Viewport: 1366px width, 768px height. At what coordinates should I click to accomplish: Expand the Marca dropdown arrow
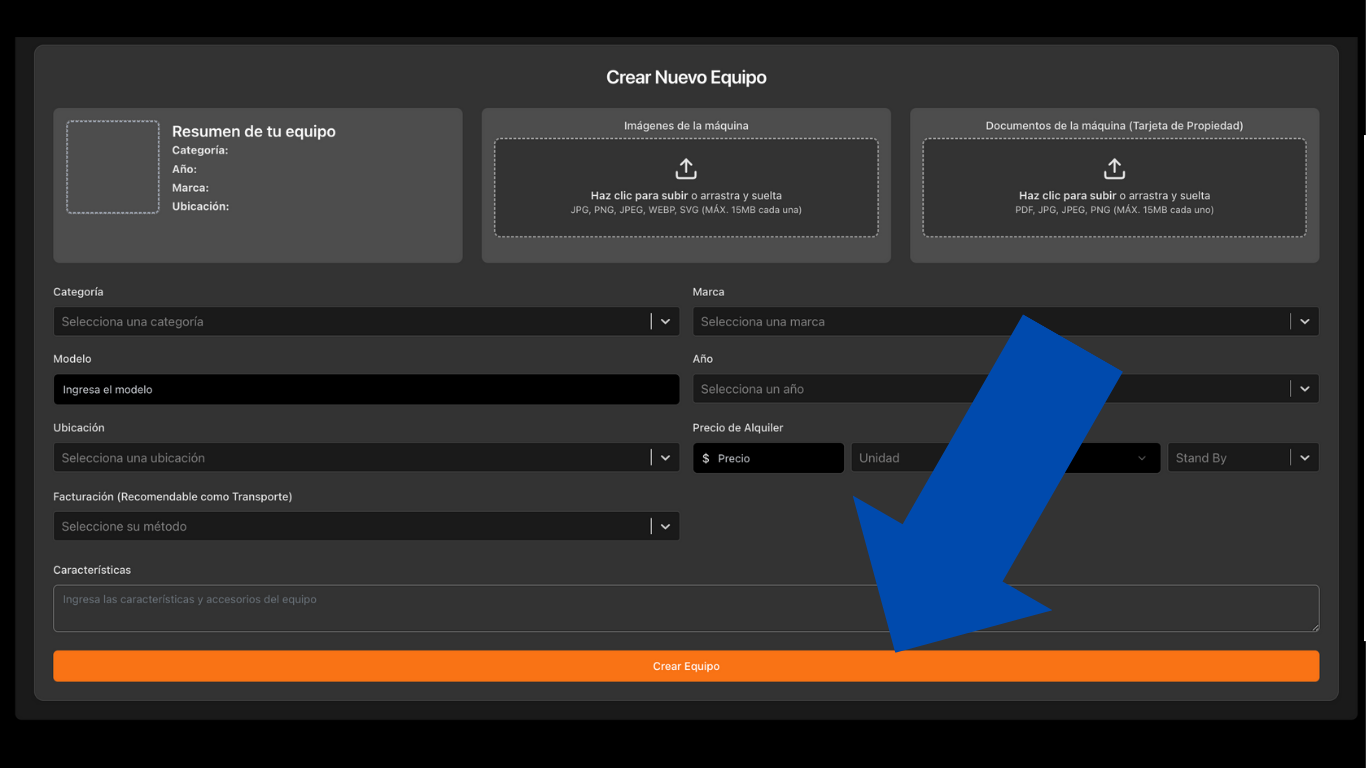coord(1304,321)
